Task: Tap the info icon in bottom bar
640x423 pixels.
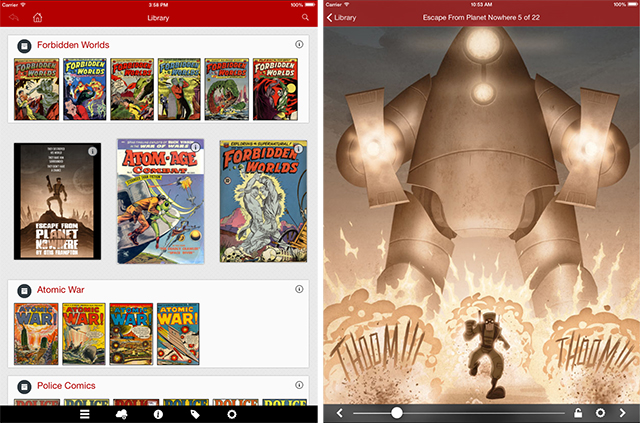Action: [158, 414]
